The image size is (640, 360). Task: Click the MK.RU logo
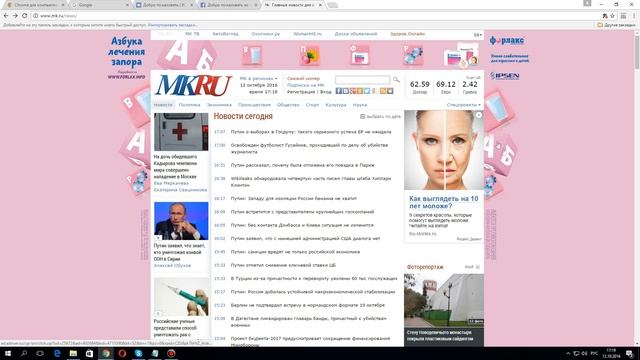tap(193, 85)
